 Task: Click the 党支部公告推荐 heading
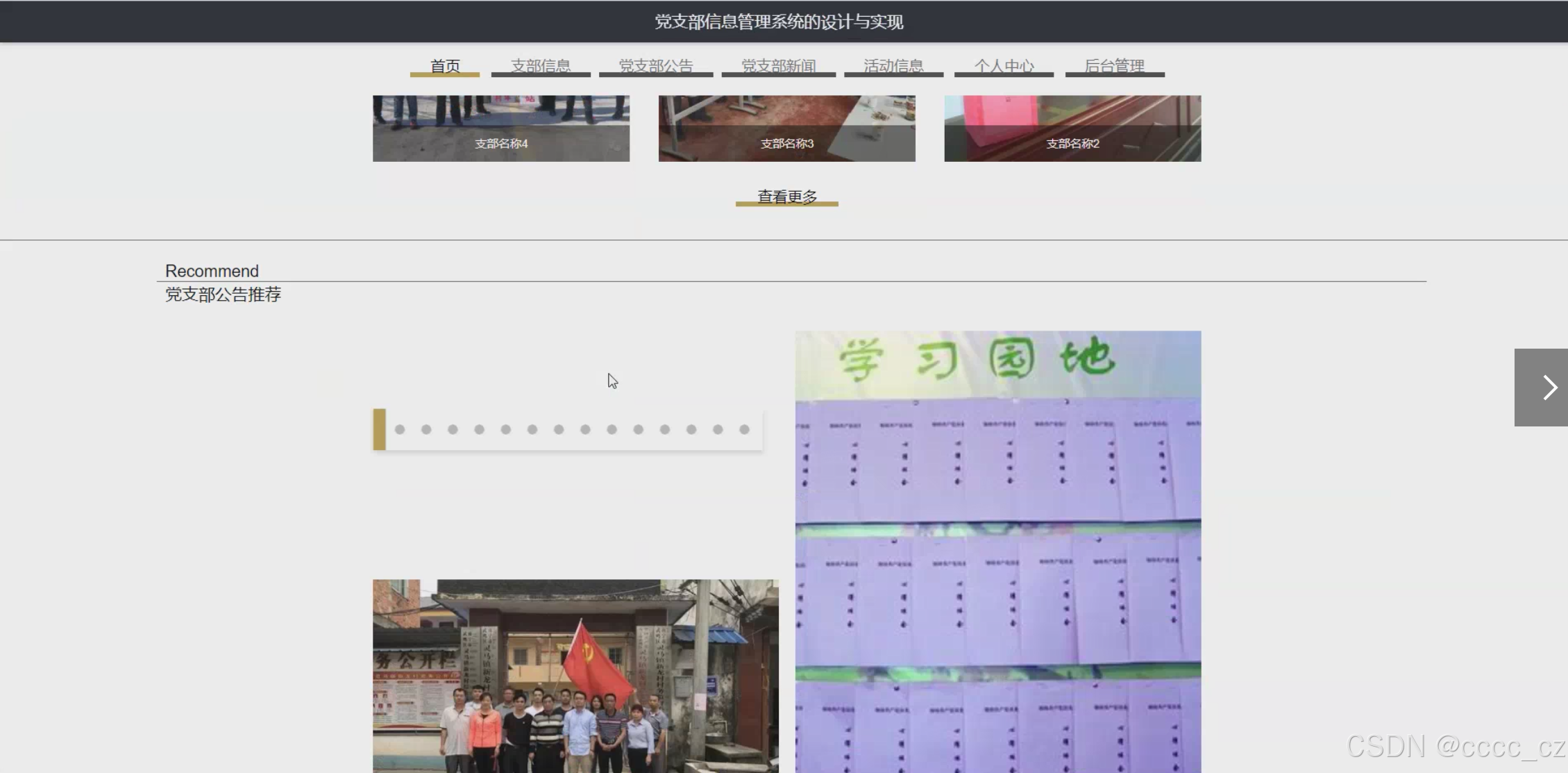[x=223, y=294]
